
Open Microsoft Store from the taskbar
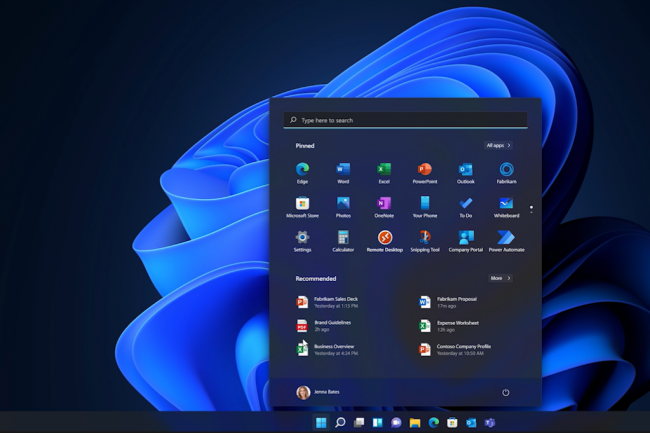[452, 423]
